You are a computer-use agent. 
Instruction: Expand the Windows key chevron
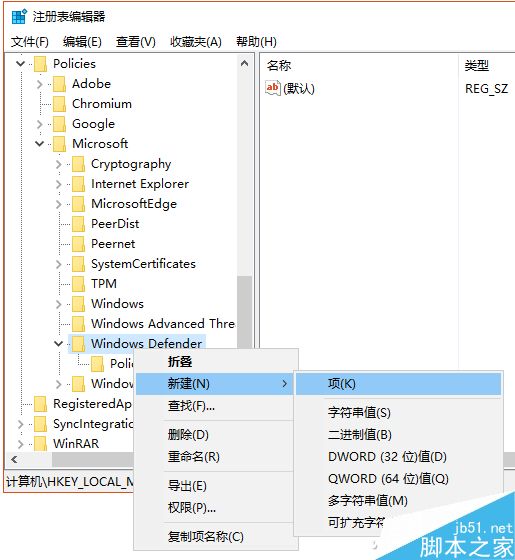pyautogui.click(x=59, y=304)
